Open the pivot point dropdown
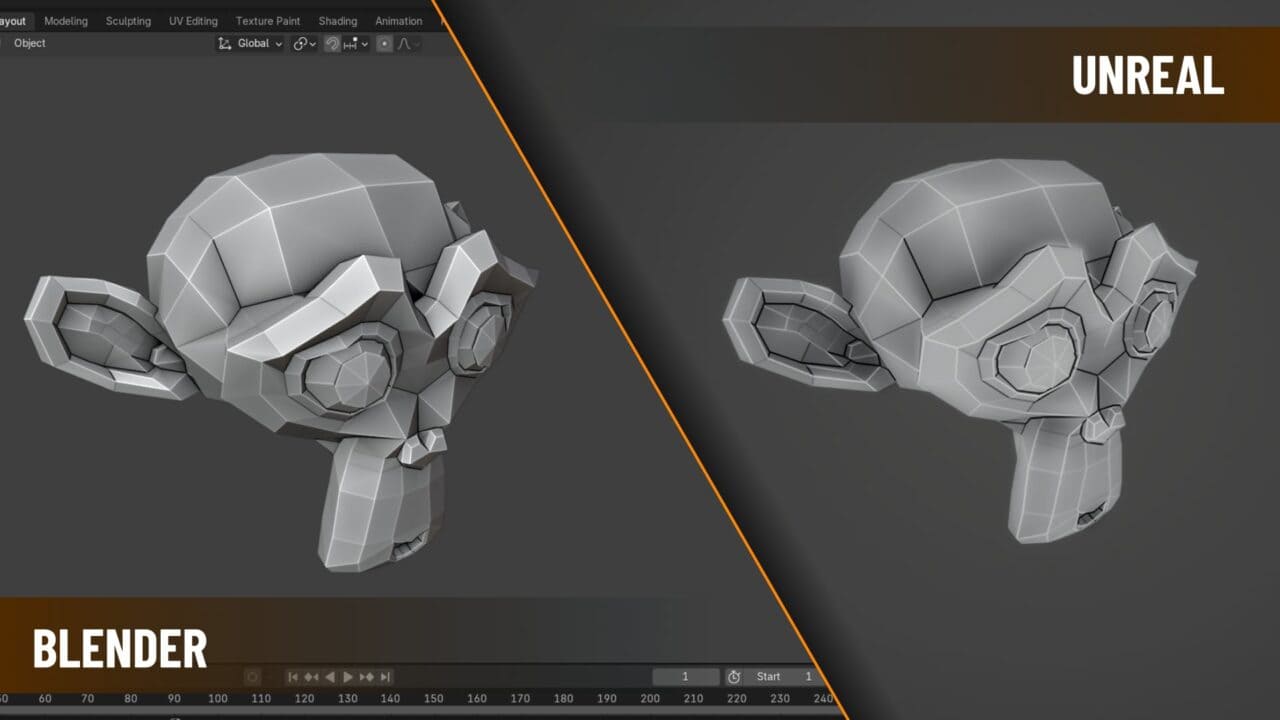 pyautogui.click(x=304, y=44)
